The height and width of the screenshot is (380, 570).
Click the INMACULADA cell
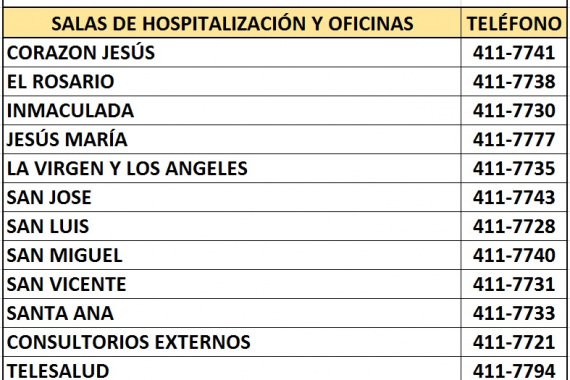tap(232, 110)
